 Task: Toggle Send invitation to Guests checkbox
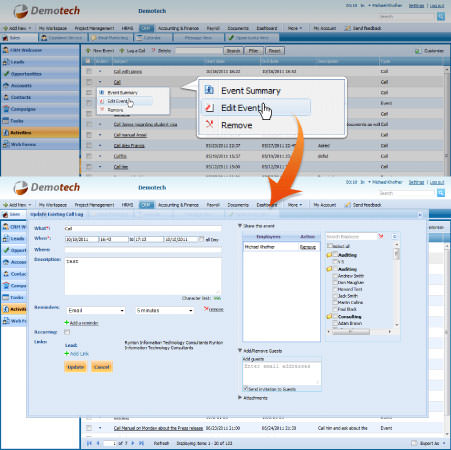(x=246, y=389)
